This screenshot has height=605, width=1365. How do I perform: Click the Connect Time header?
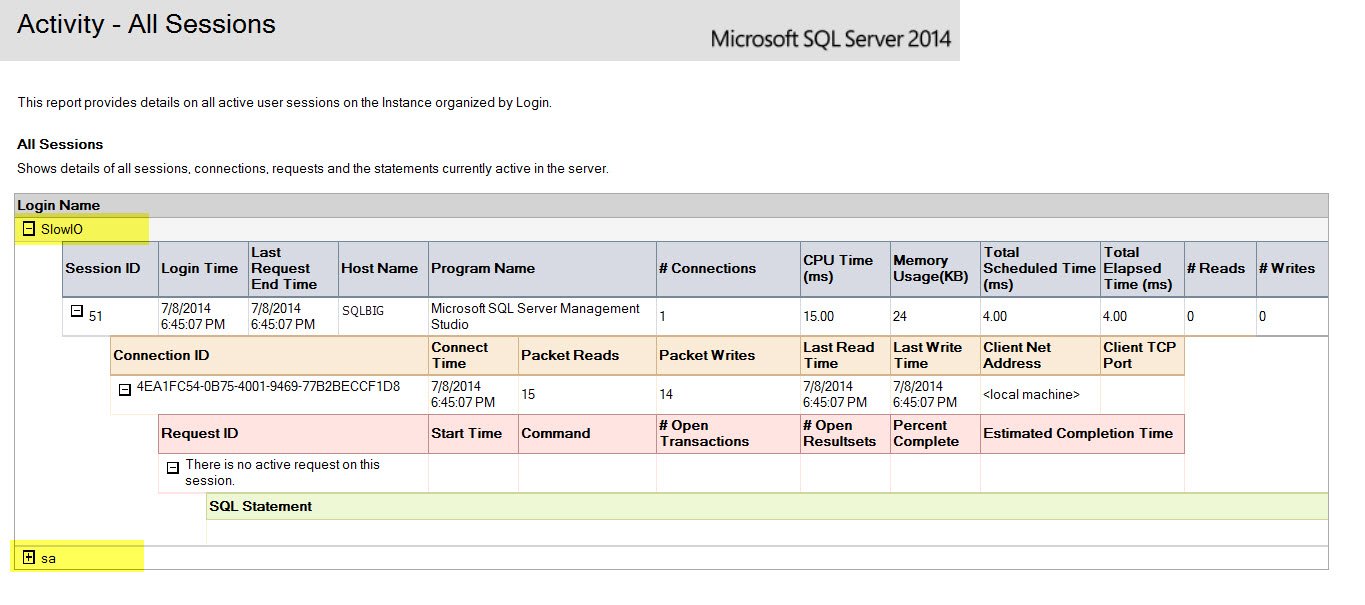coord(474,355)
